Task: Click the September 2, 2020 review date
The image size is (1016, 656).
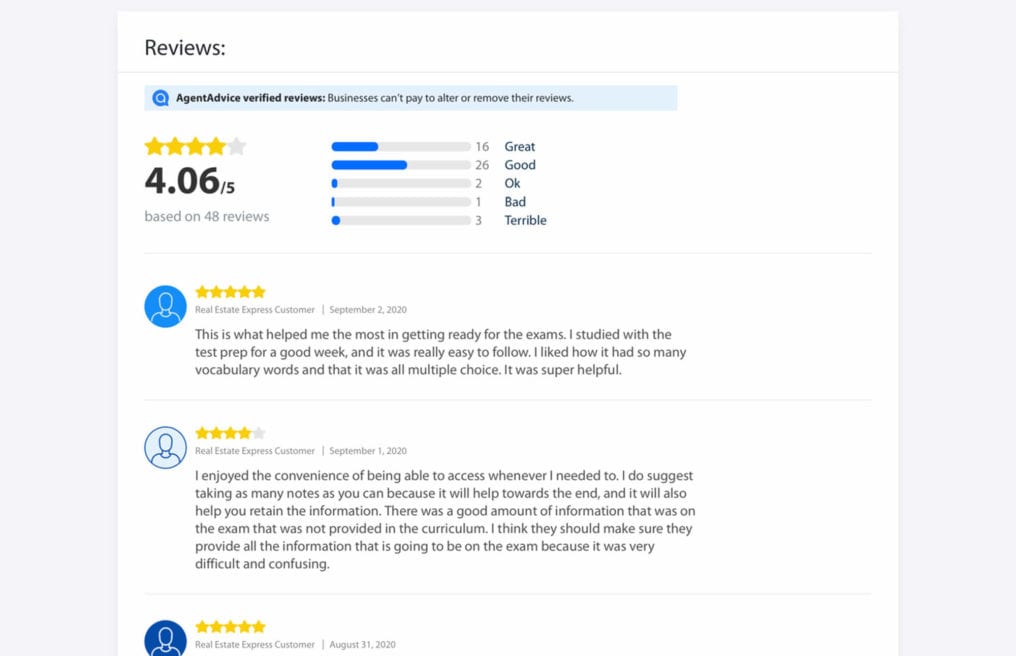Action: point(368,310)
